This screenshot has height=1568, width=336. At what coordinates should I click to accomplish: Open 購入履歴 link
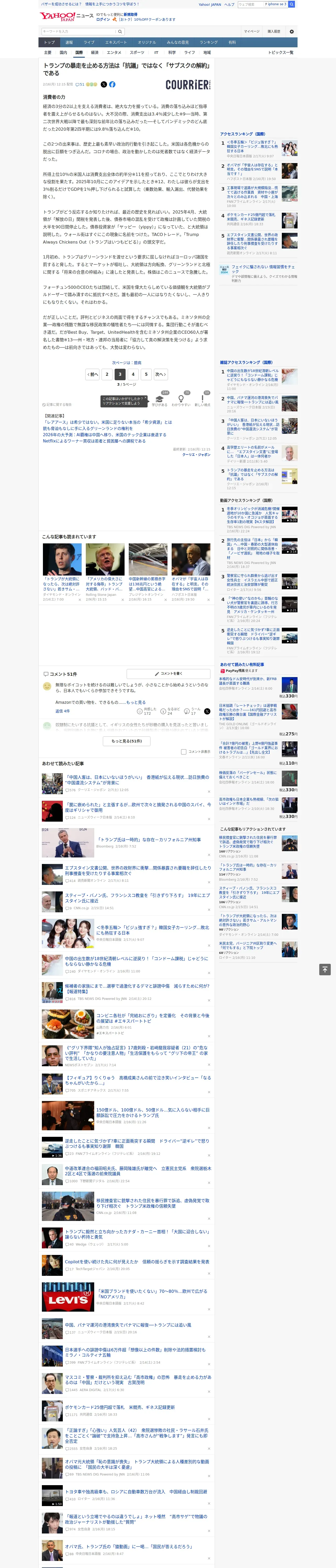tap(274, 32)
